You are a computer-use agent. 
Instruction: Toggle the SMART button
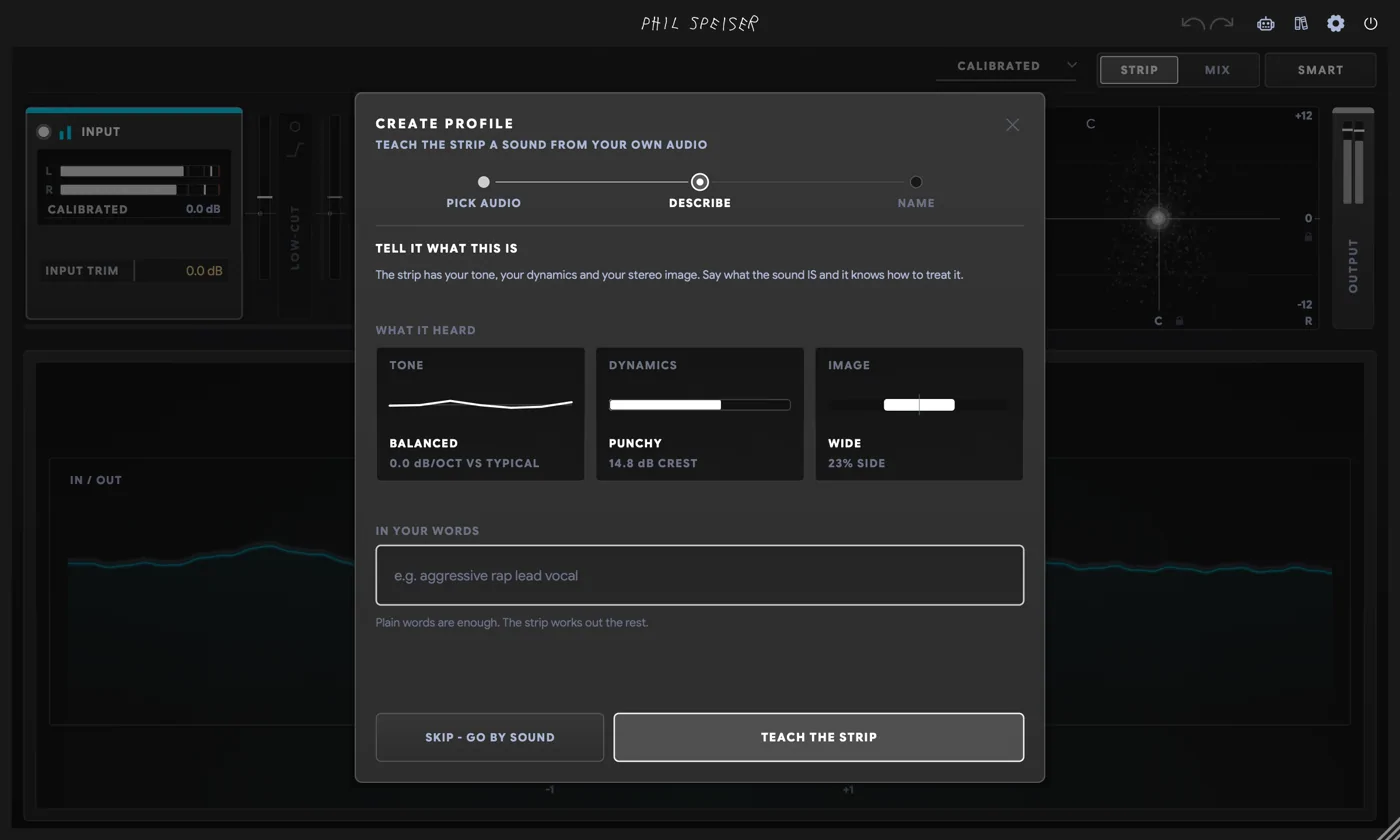click(1321, 70)
